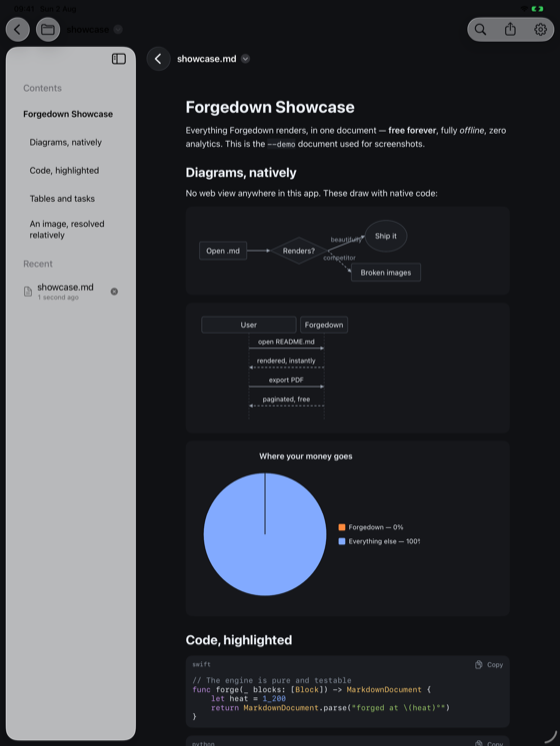Tap the top-left back chevron button

click(x=18, y=29)
